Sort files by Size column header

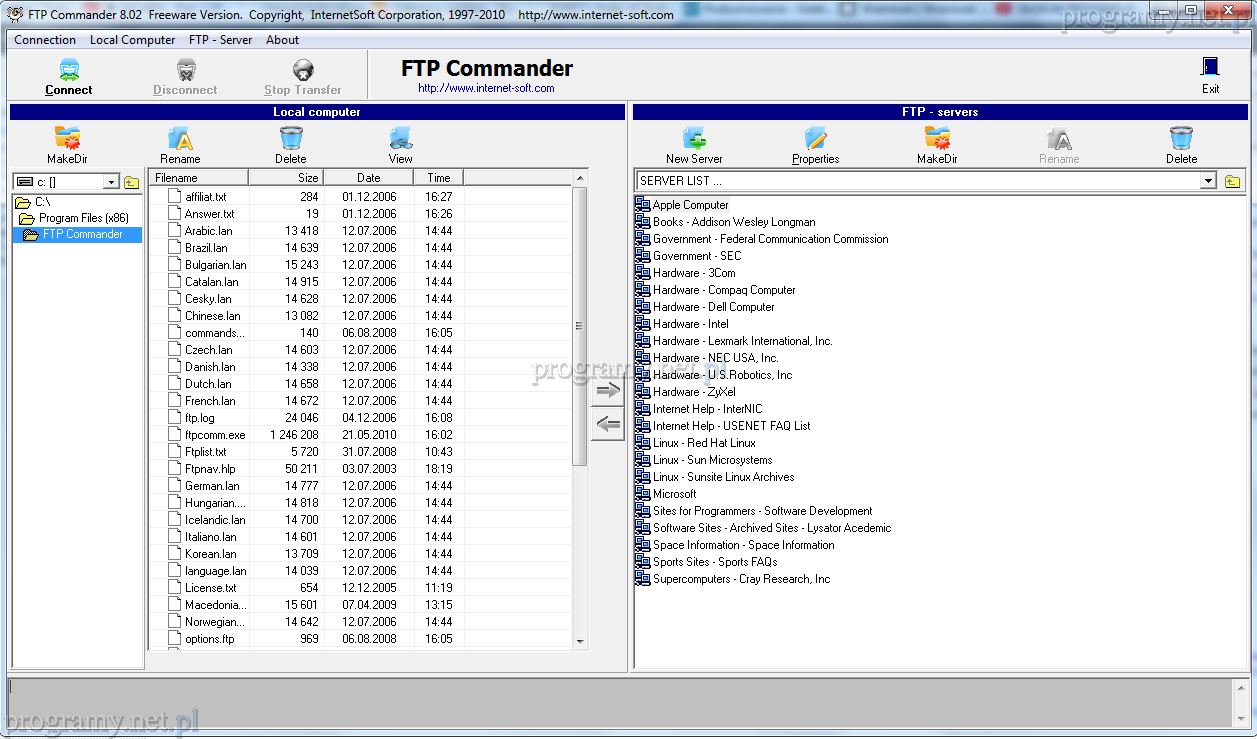click(x=286, y=178)
